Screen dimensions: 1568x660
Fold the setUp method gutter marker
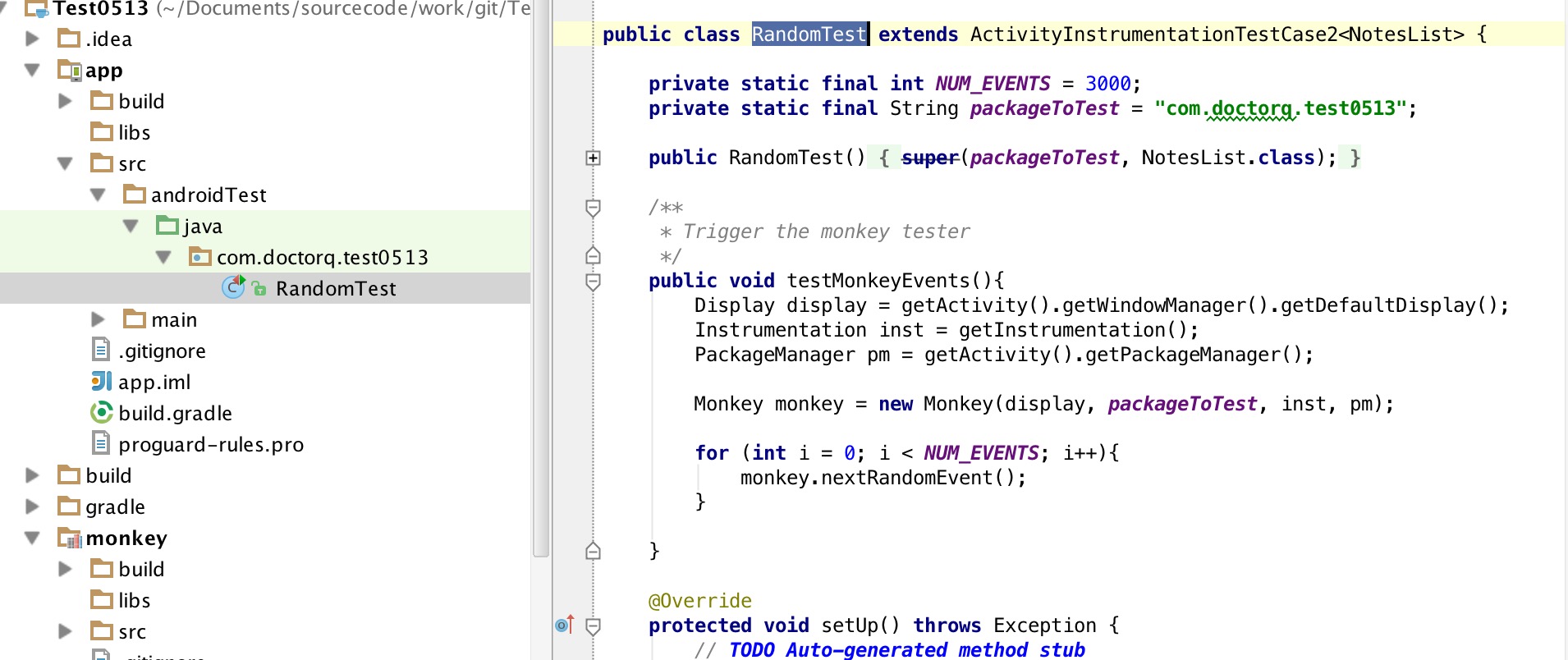593,626
